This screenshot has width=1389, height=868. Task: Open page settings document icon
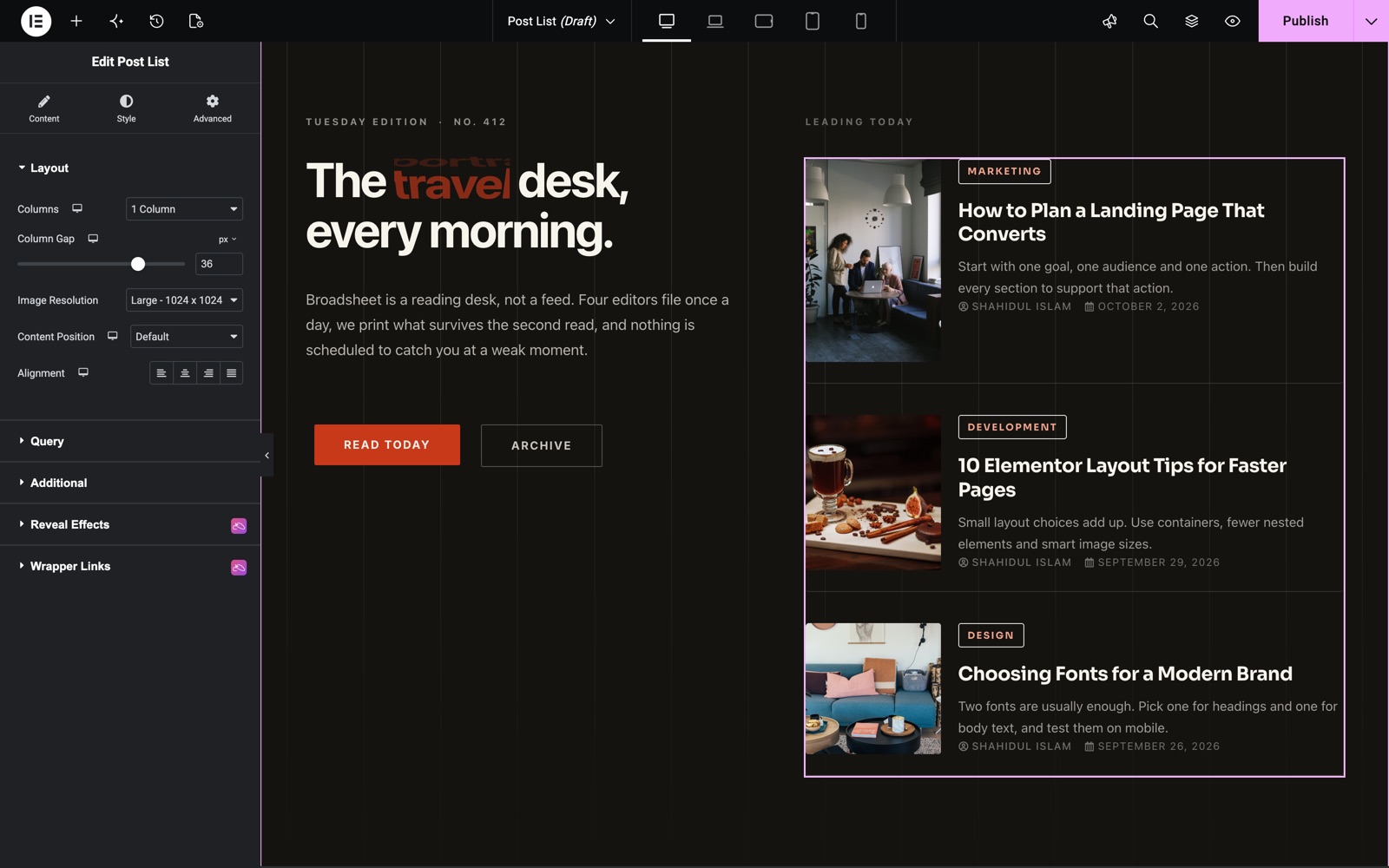[196, 21]
